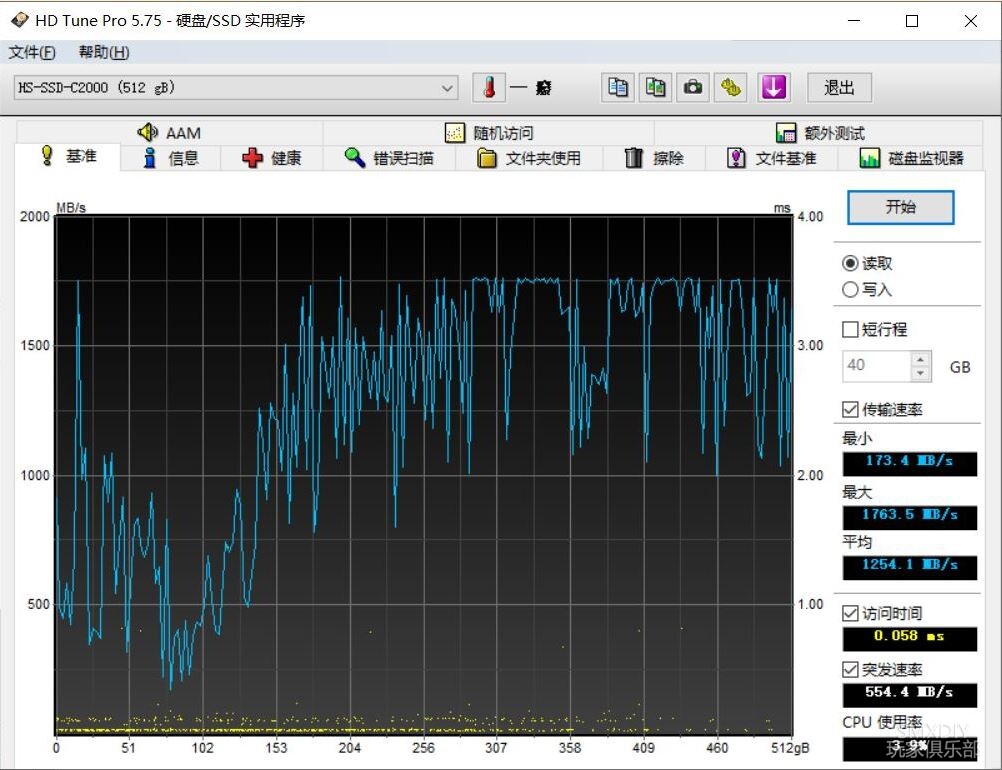Click the blue info icon
Viewport: 1002px width, 770px height.
pos(150,158)
